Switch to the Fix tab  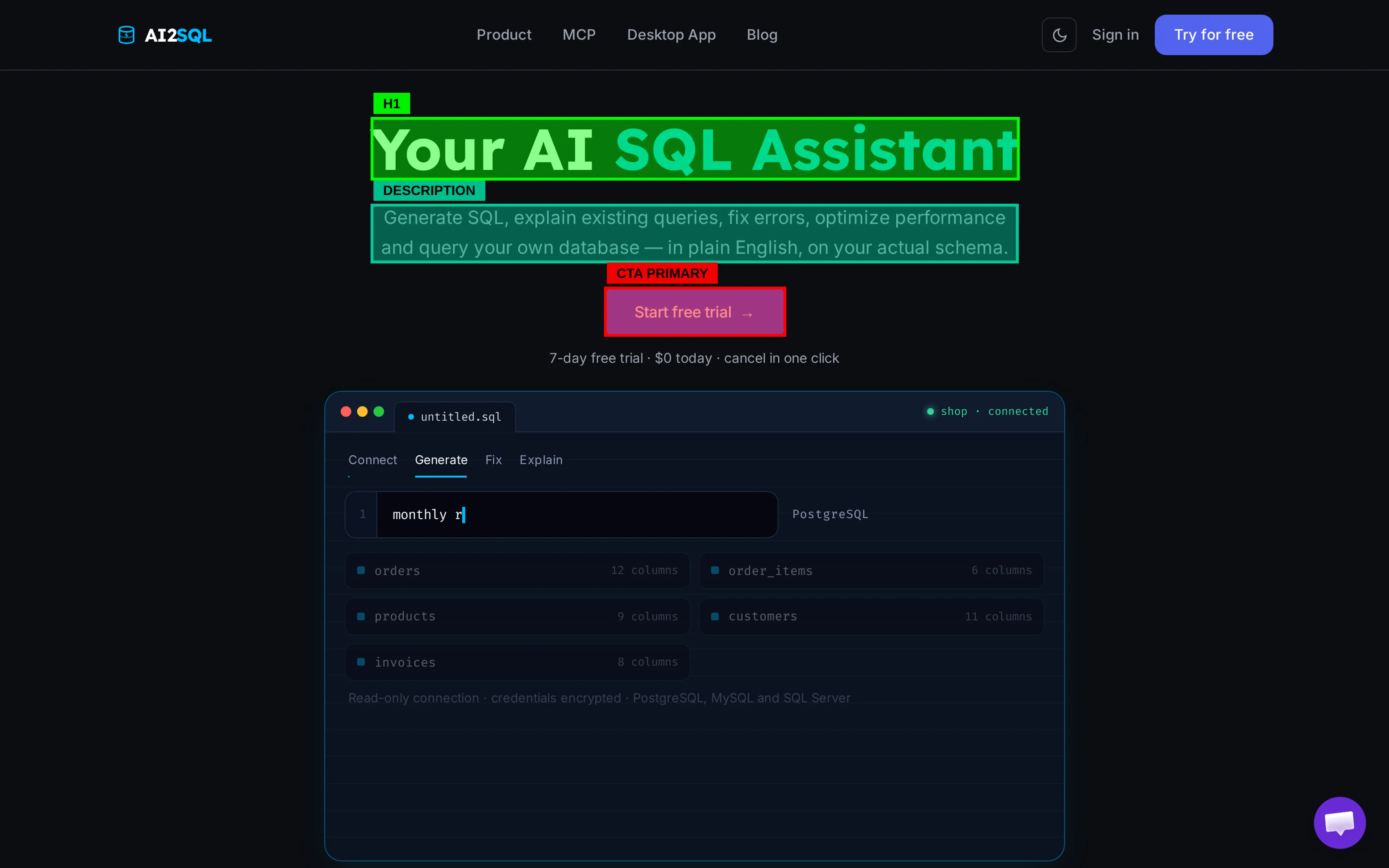[493, 460]
